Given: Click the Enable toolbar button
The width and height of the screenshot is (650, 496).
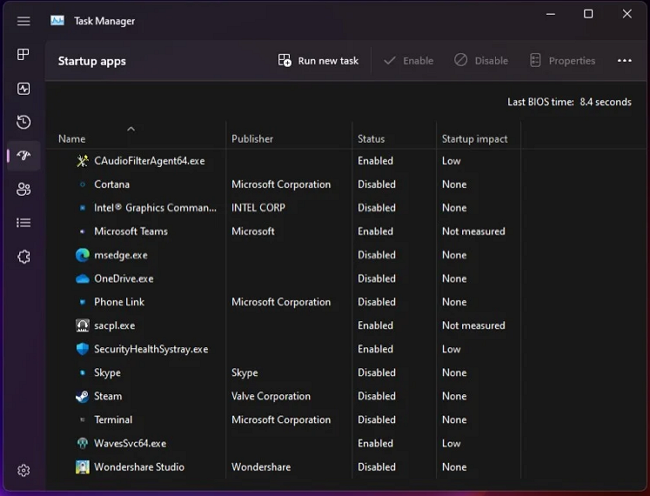Looking at the screenshot, I should pos(408,61).
